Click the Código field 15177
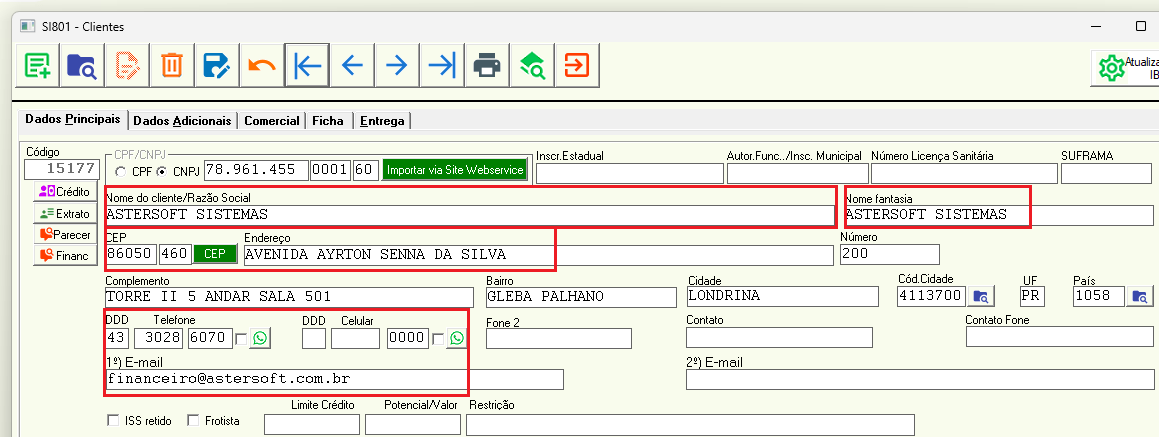The height and width of the screenshot is (437, 1159). pyautogui.click(x=61, y=169)
